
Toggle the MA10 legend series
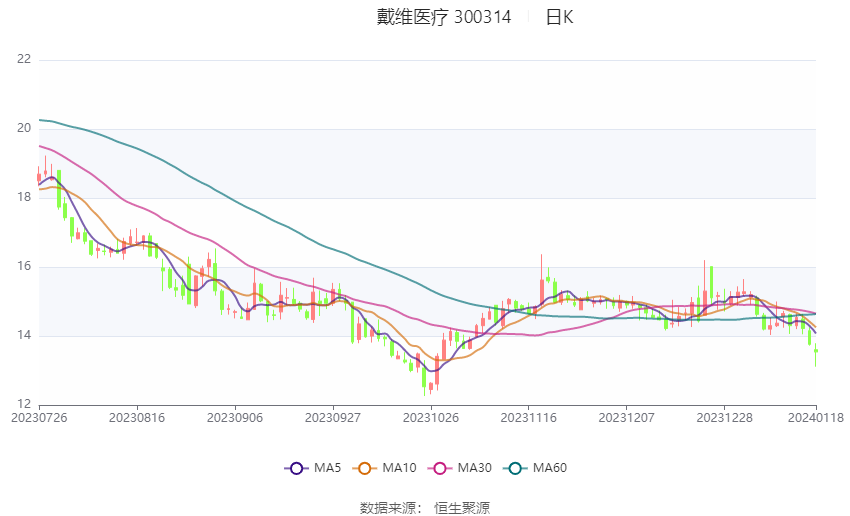click(x=384, y=468)
